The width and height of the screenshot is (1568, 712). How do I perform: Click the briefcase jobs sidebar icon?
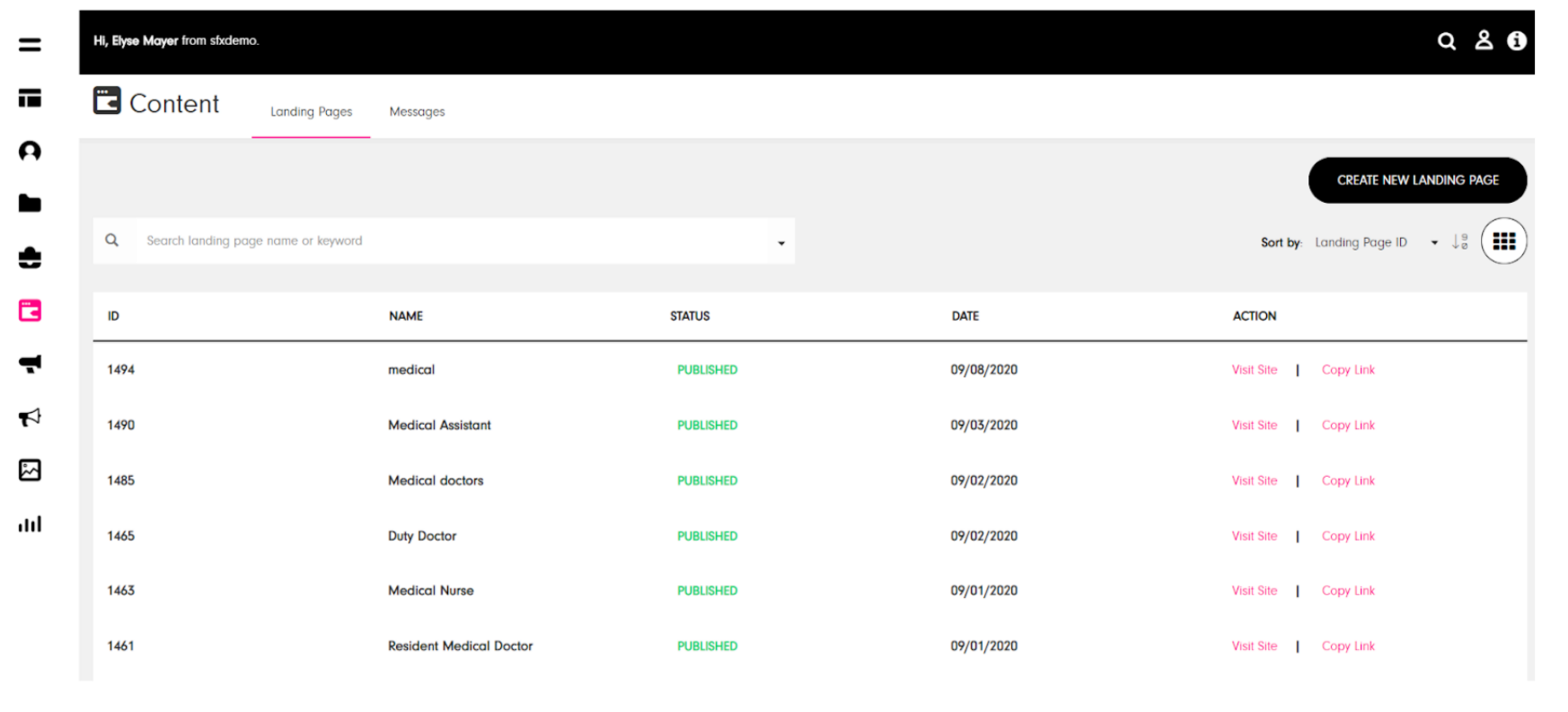pyautogui.click(x=30, y=258)
